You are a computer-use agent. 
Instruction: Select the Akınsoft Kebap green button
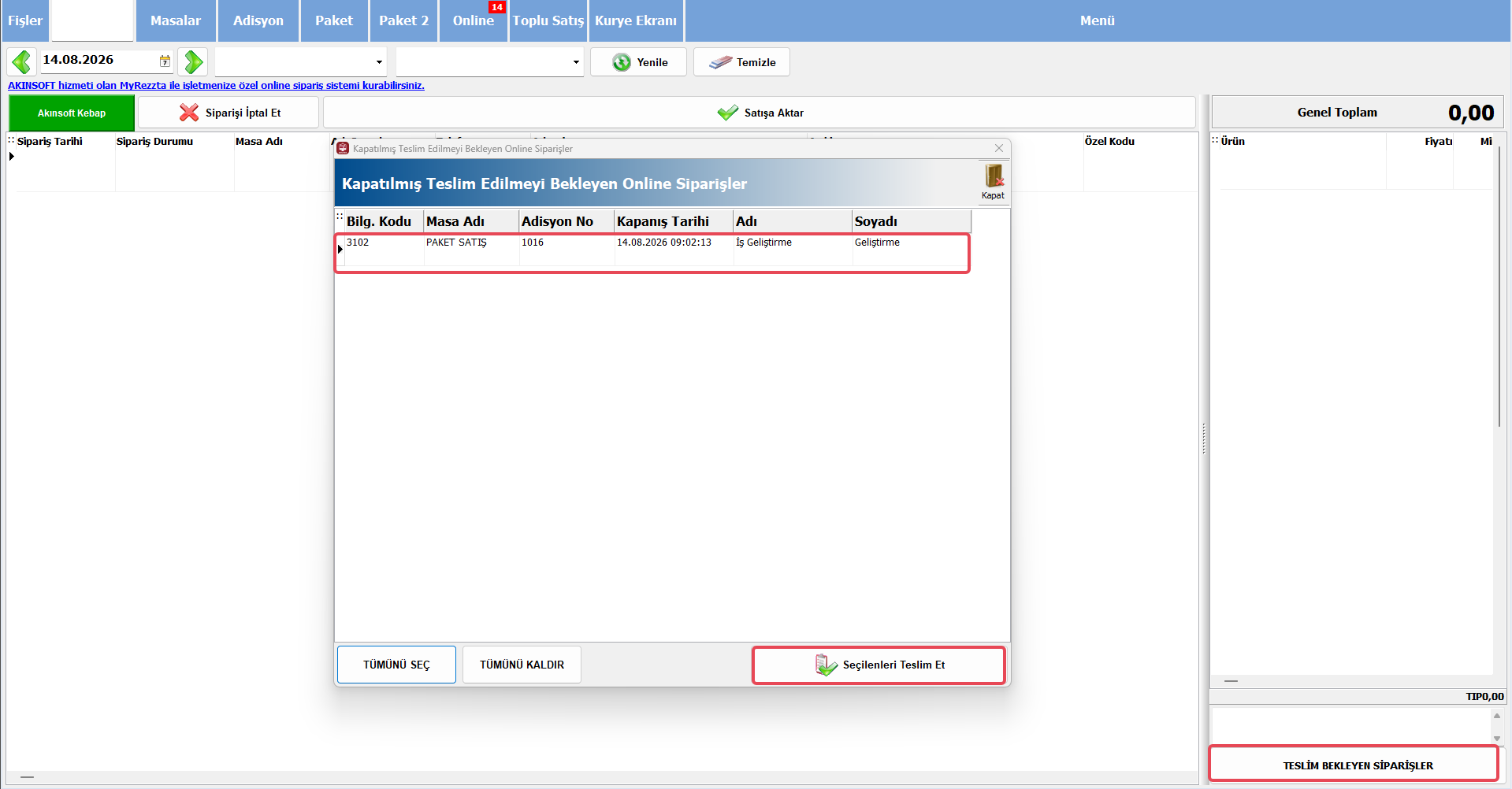pyautogui.click(x=72, y=113)
